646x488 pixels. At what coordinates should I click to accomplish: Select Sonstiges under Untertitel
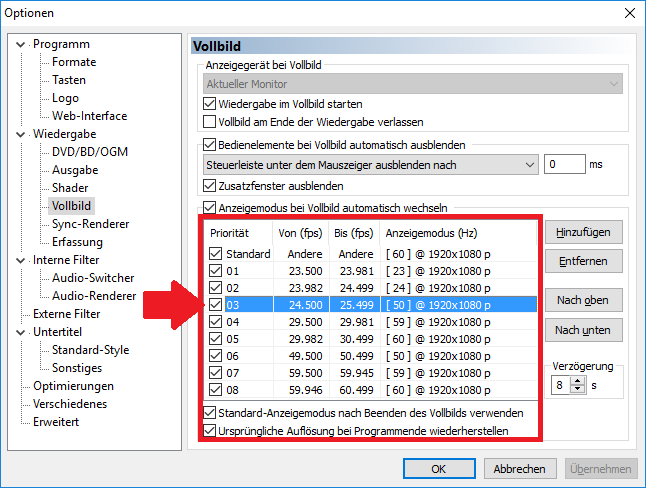click(77, 368)
